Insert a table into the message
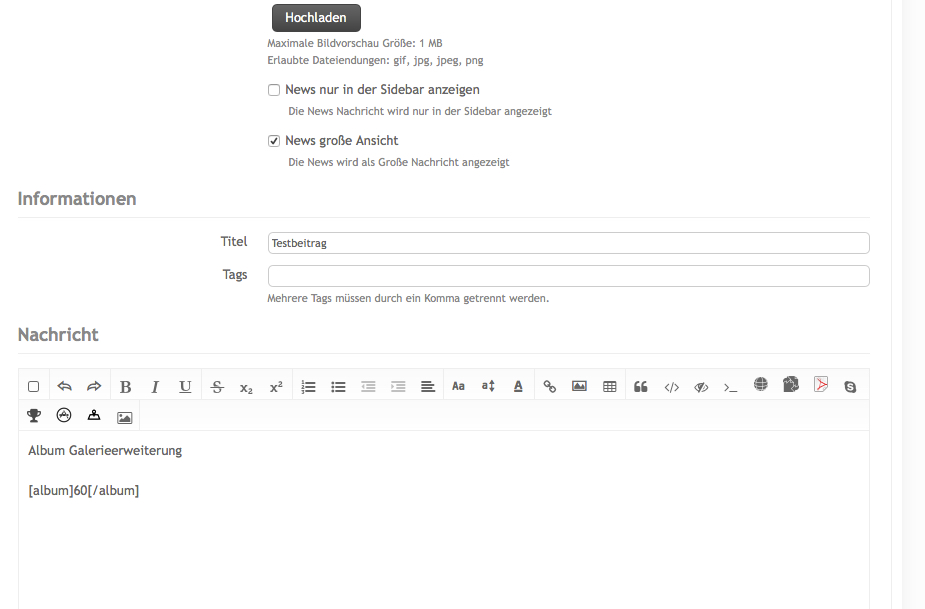925x609 pixels. [x=610, y=386]
